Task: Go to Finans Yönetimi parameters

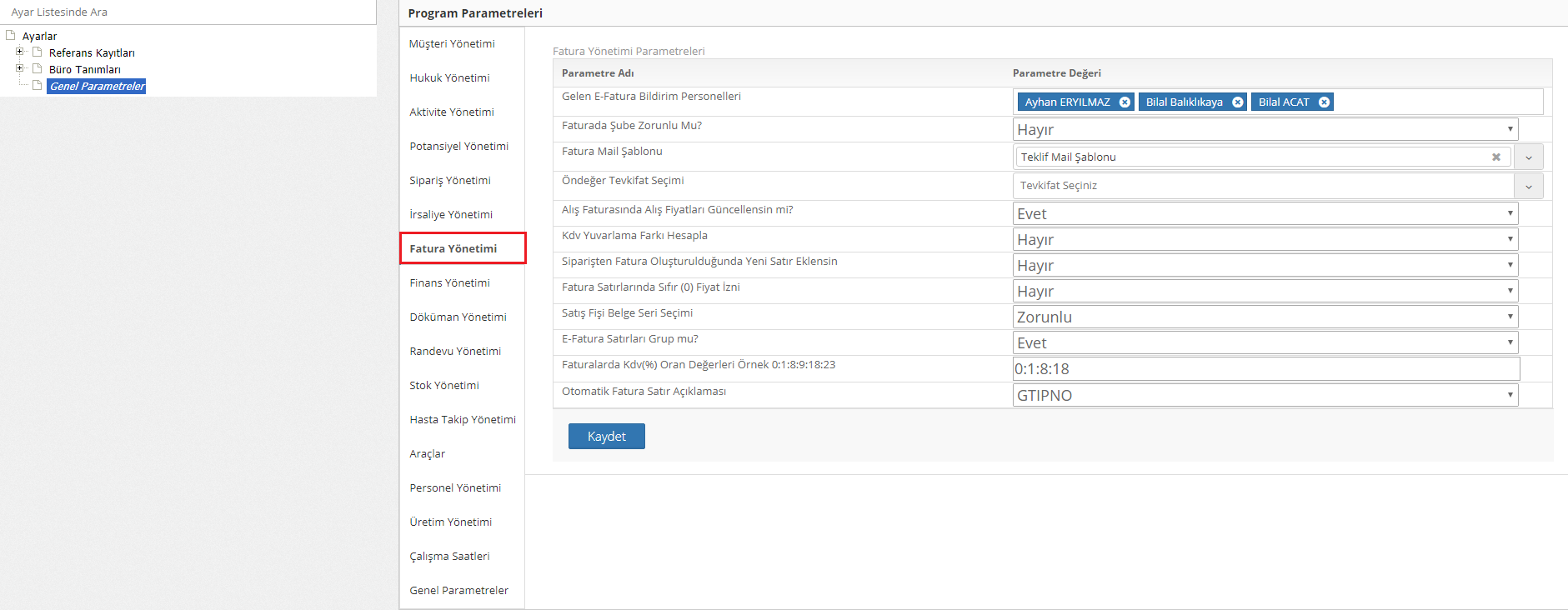Action: (x=449, y=283)
